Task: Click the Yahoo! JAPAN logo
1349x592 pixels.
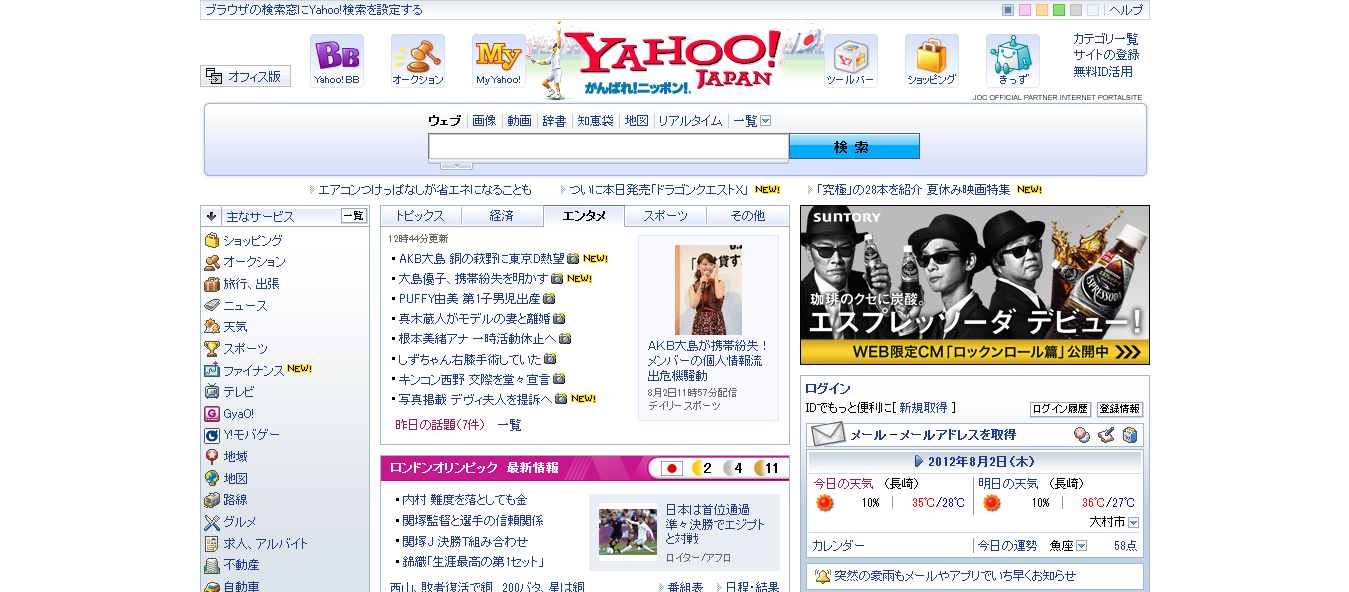Action: (x=675, y=61)
